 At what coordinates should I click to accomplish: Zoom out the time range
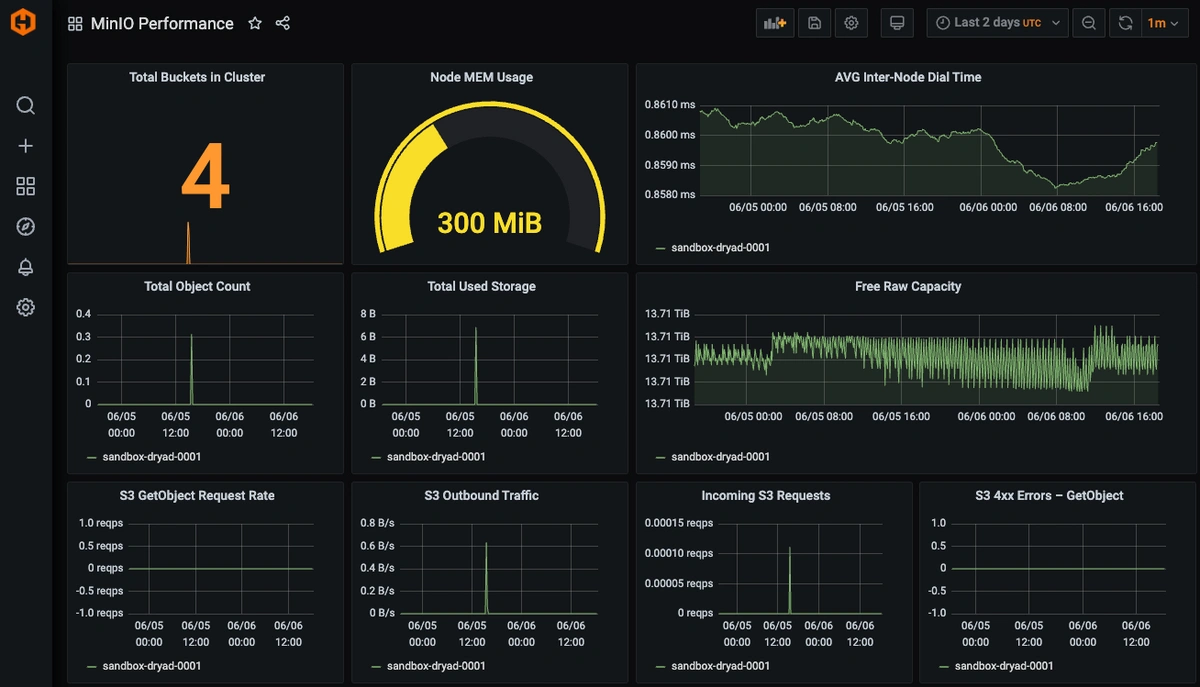(x=1089, y=23)
